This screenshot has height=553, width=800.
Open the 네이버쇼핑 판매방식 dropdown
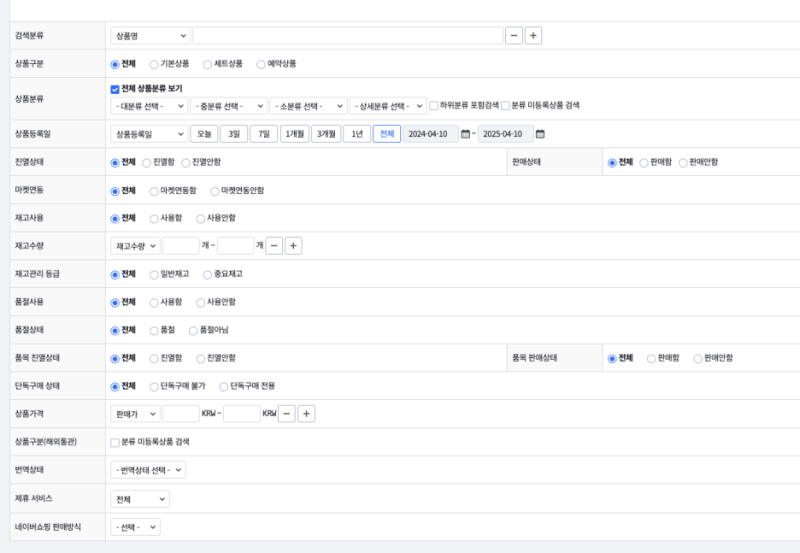click(135, 526)
